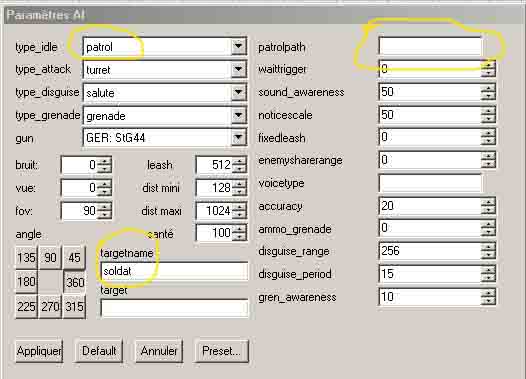Select the 135 angle button
The width and height of the screenshot is (526, 379).
[x=26, y=258]
